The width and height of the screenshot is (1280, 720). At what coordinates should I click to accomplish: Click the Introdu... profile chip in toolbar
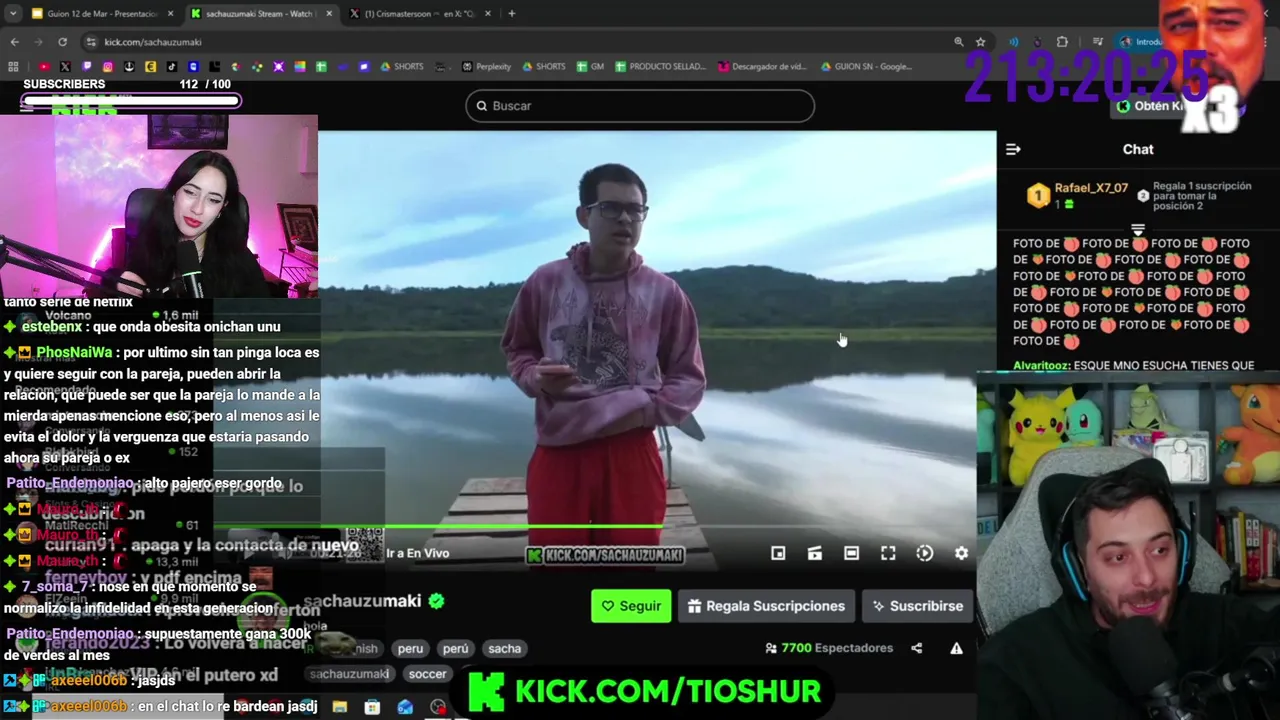(x=1142, y=42)
